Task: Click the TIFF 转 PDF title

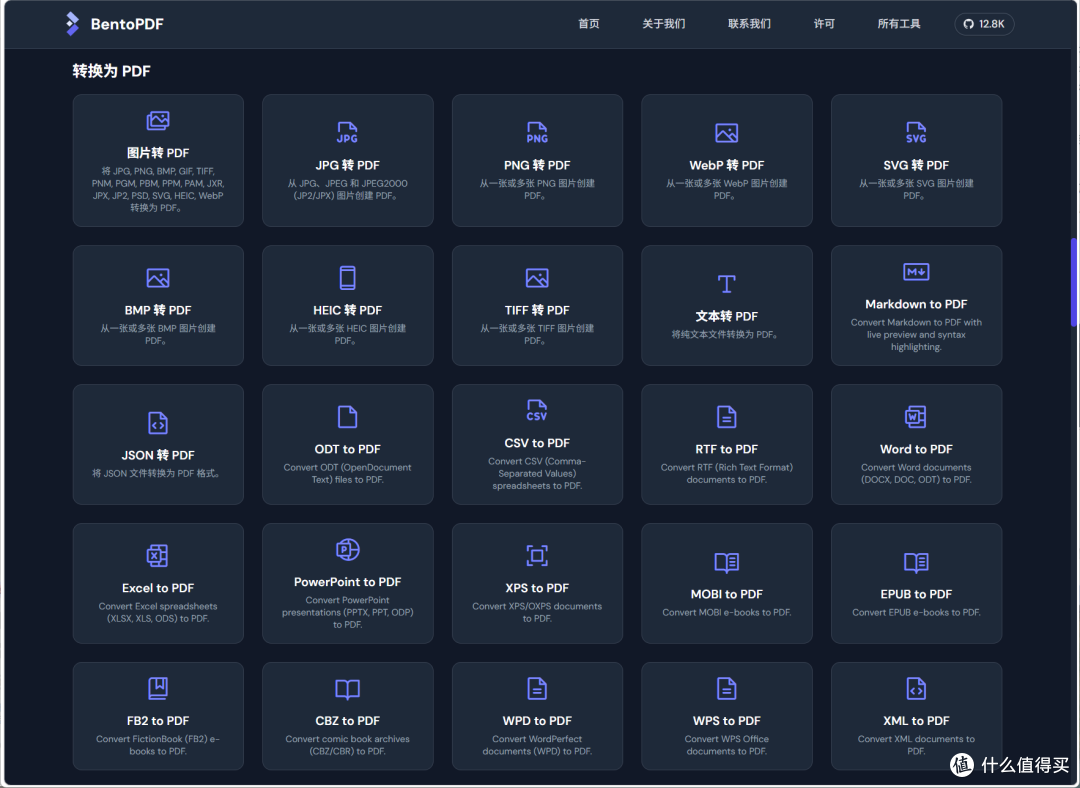Action: click(x=537, y=310)
